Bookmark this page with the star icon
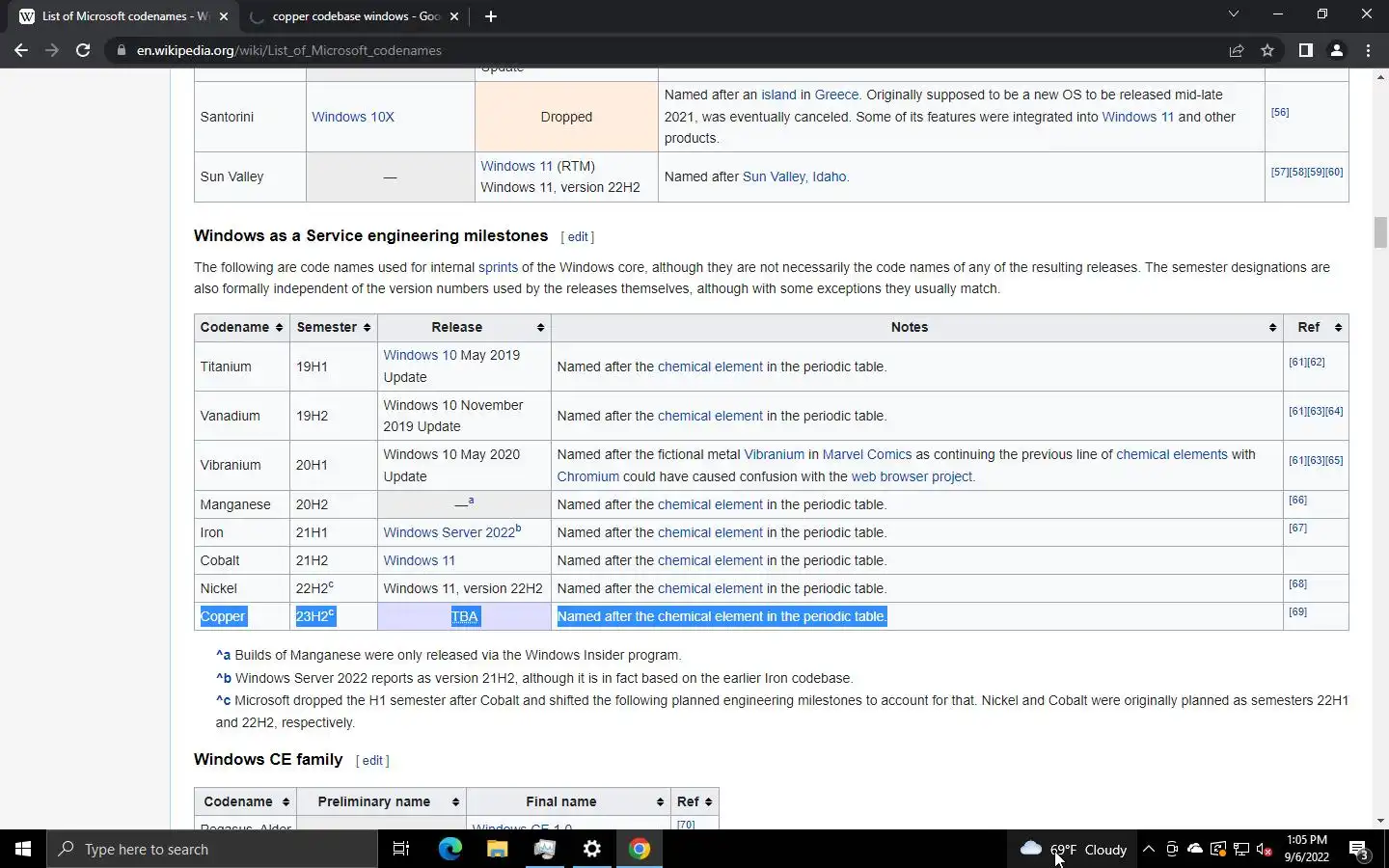1389x868 pixels. click(x=1267, y=50)
